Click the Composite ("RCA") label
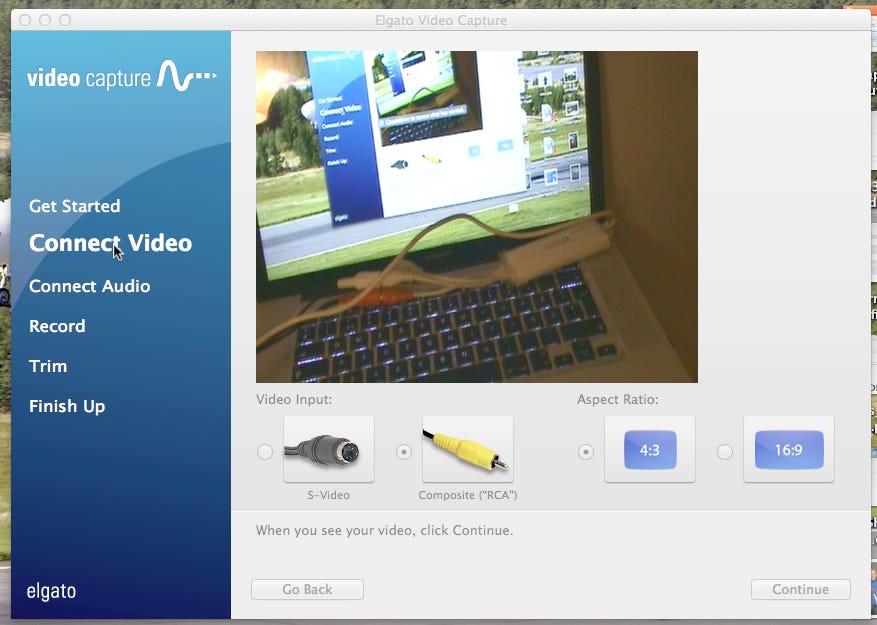This screenshot has width=877, height=625. [x=468, y=495]
